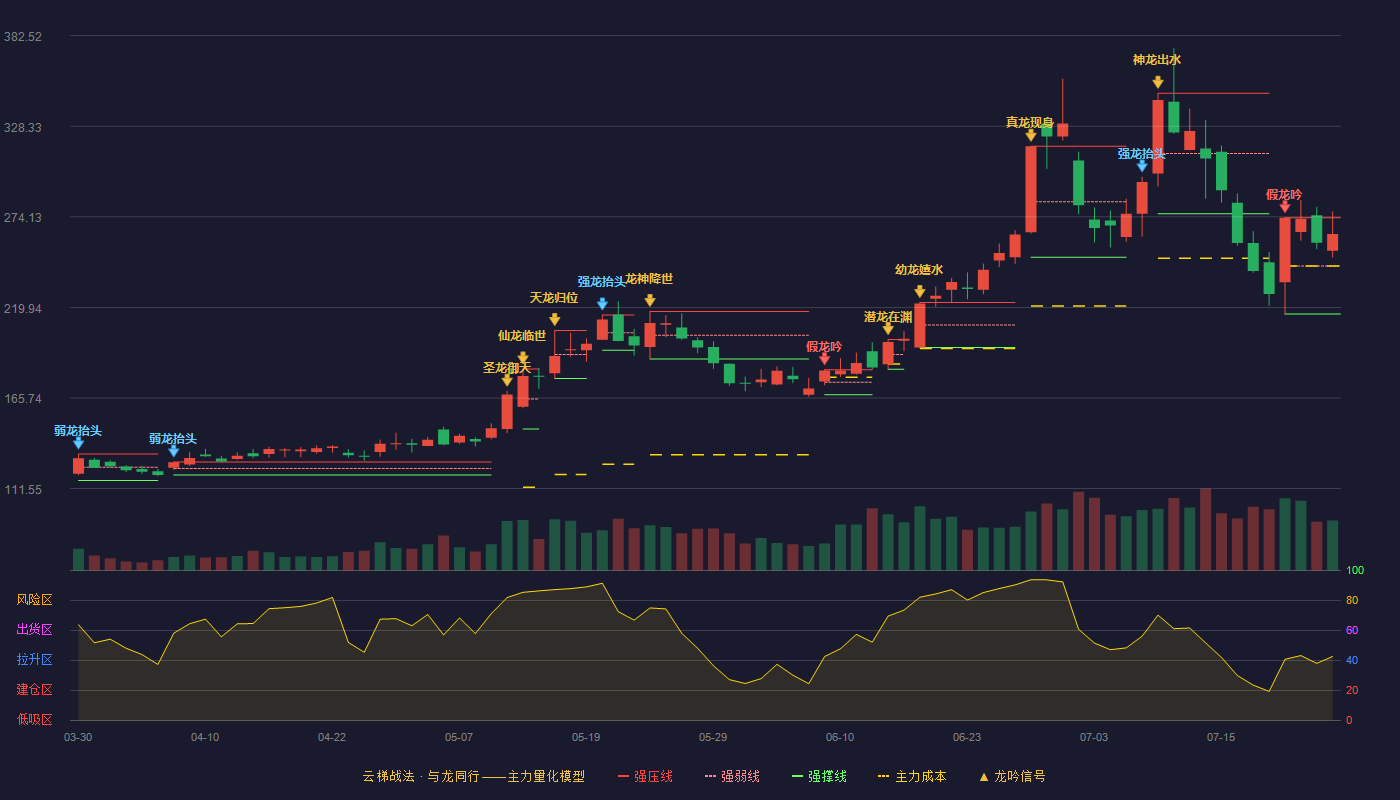The height and width of the screenshot is (800, 1400).
Task: Click the 328.33 price axis label
Action: 23,127
